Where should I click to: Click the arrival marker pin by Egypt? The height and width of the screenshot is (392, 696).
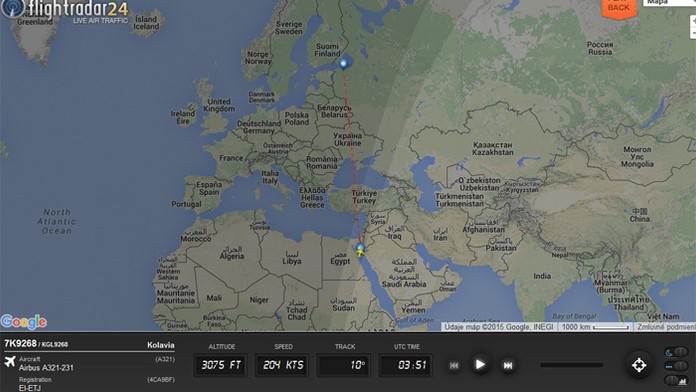pyautogui.click(x=360, y=247)
